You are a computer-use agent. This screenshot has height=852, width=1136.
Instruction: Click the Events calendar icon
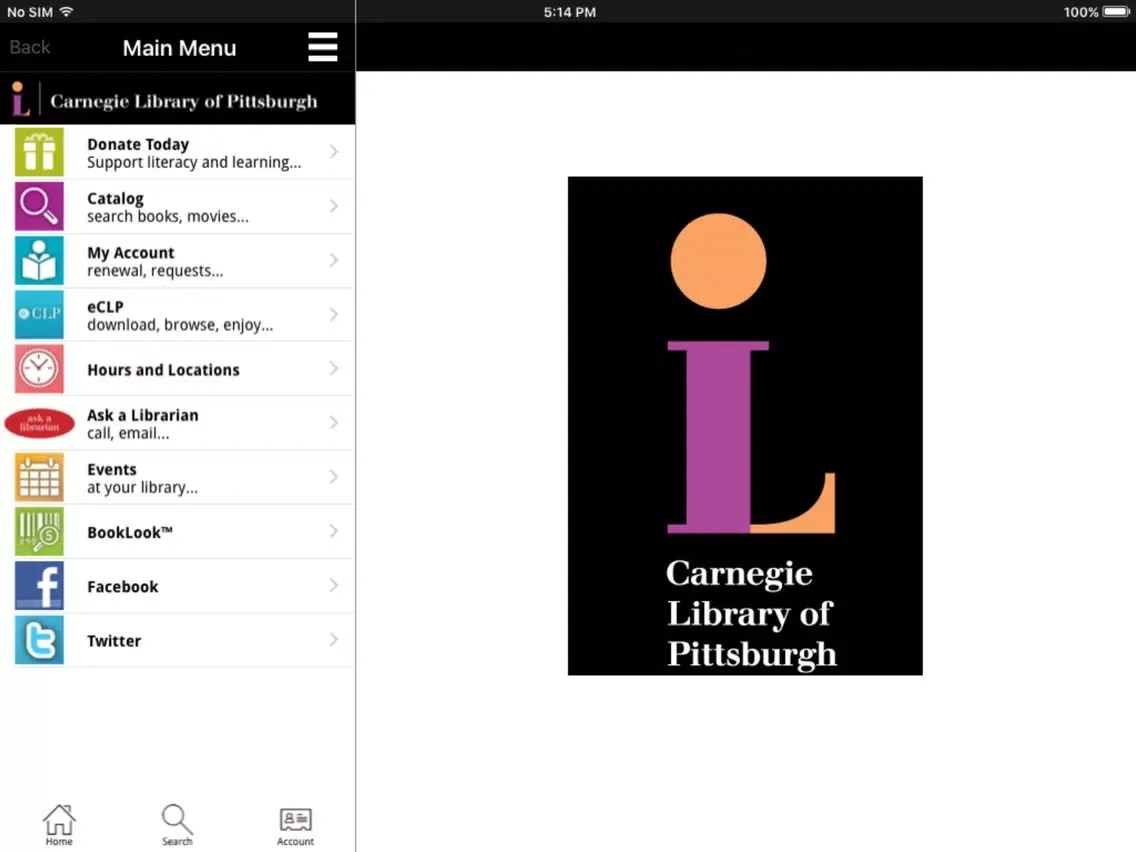click(39, 477)
